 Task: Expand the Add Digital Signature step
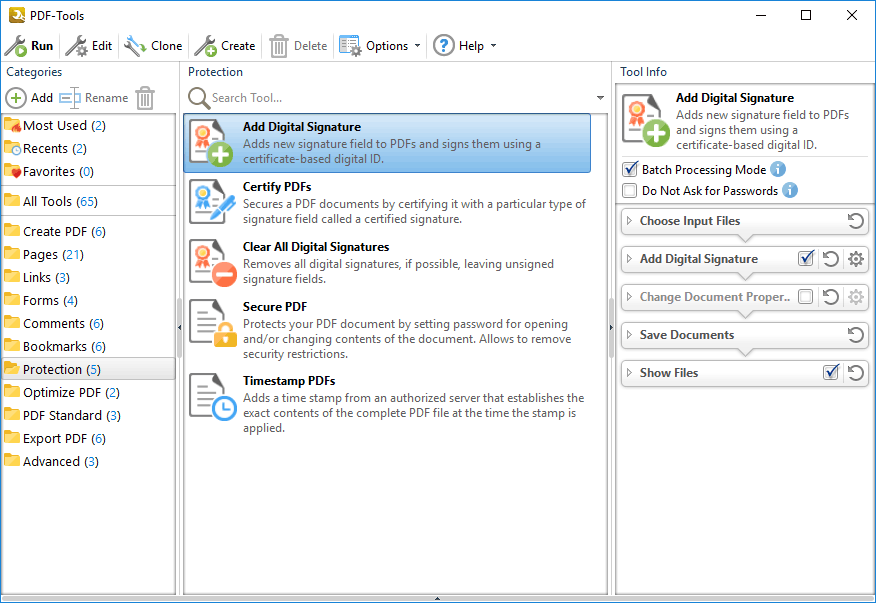(x=629, y=259)
